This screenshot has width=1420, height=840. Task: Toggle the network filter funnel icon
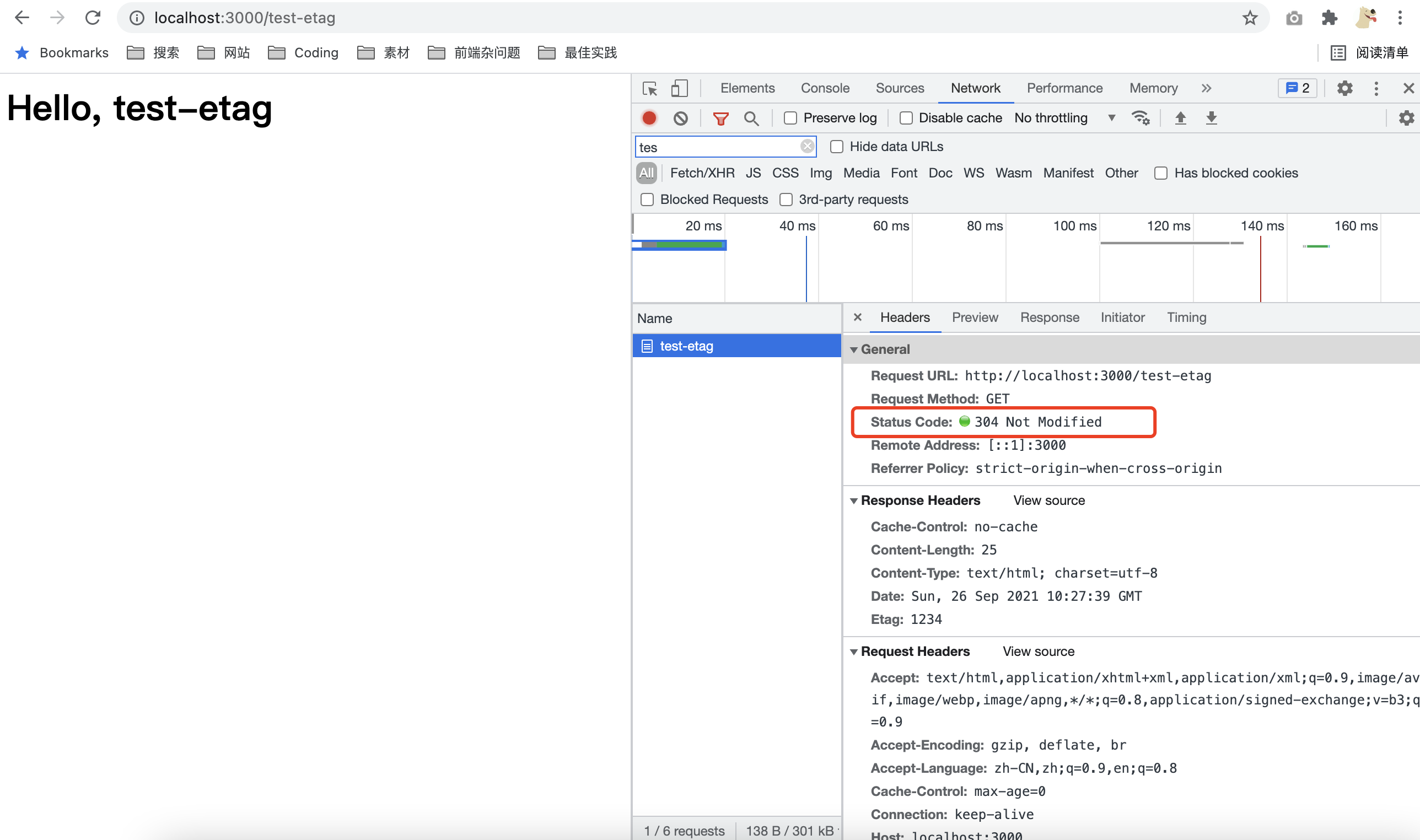click(x=720, y=119)
